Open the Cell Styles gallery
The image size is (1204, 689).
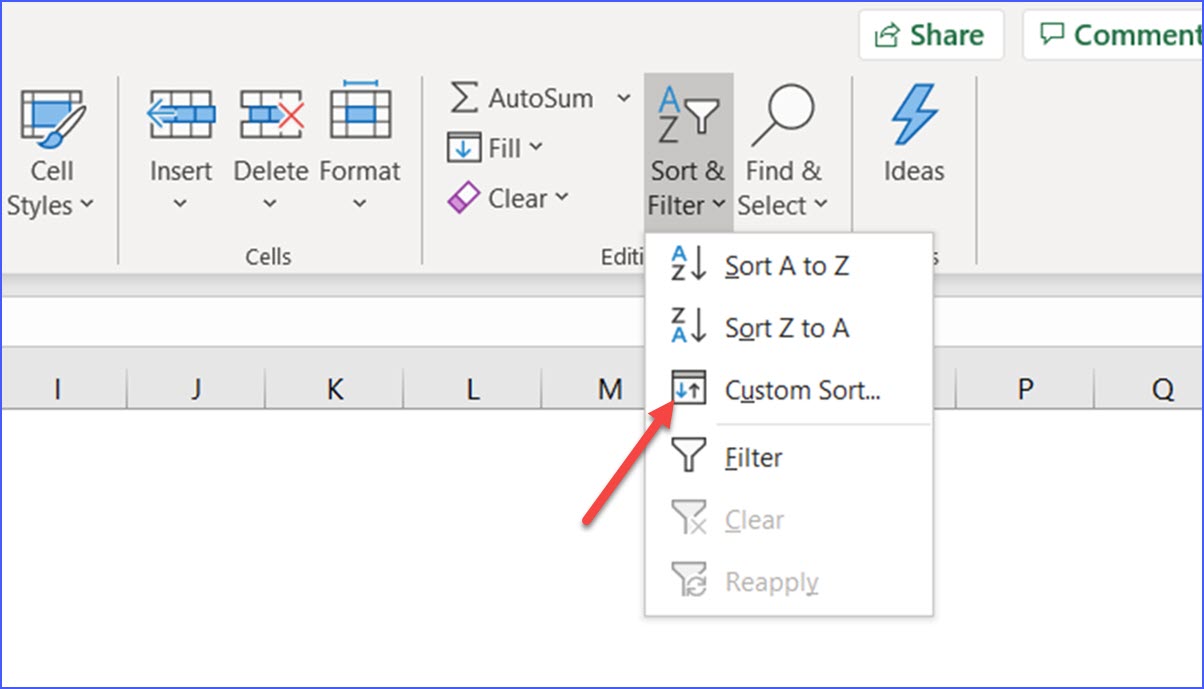[x=50, y=150]
